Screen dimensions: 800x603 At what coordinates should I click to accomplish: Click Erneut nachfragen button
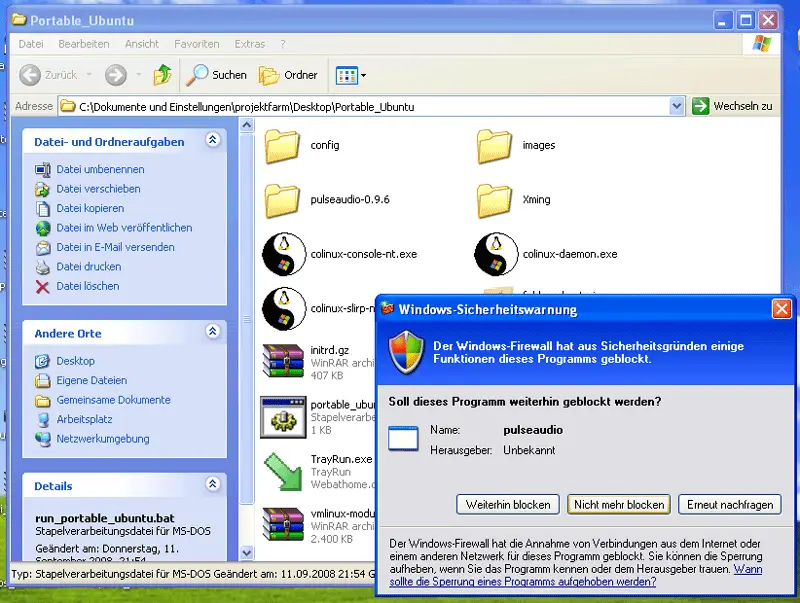pyautogui.click(x=730, y=505)
